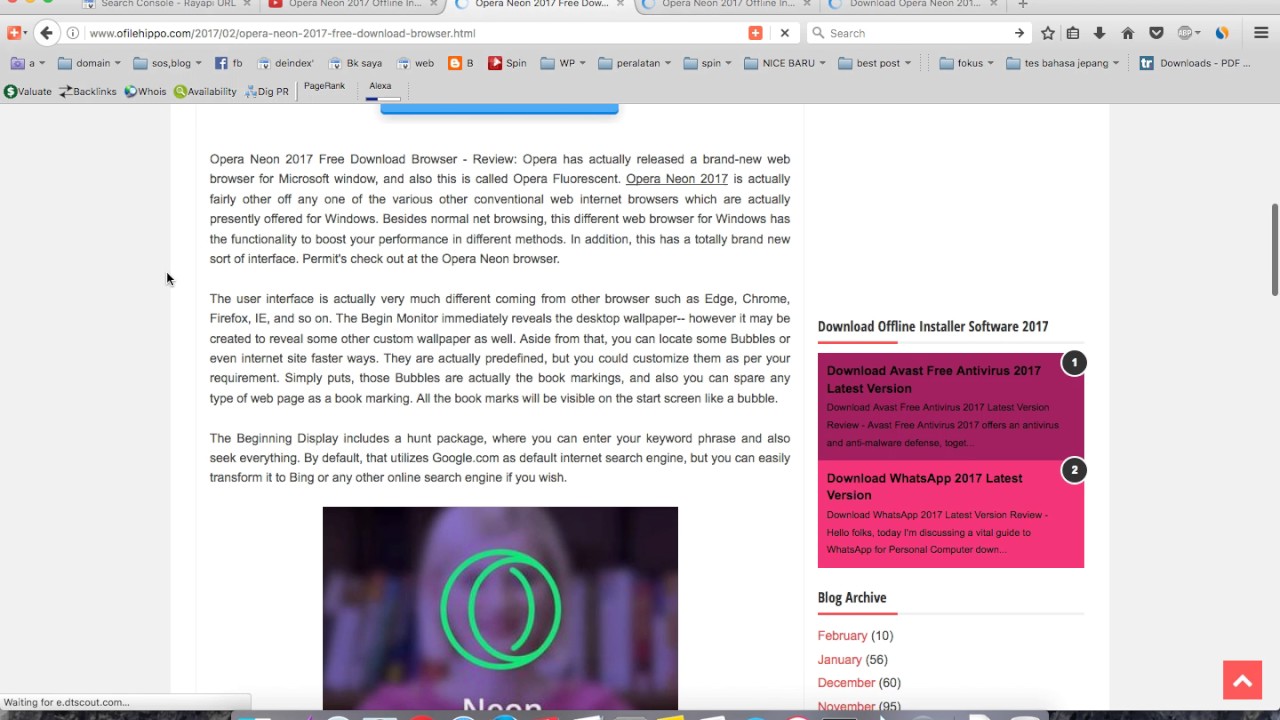Check domain Availability tool

tap(205, 91)
